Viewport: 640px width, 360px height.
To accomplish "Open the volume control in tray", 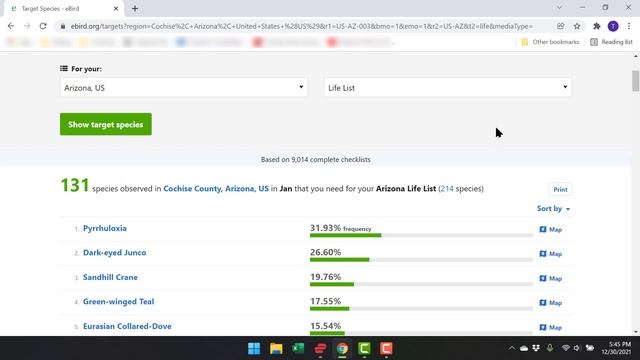I will tap(577, 348).
